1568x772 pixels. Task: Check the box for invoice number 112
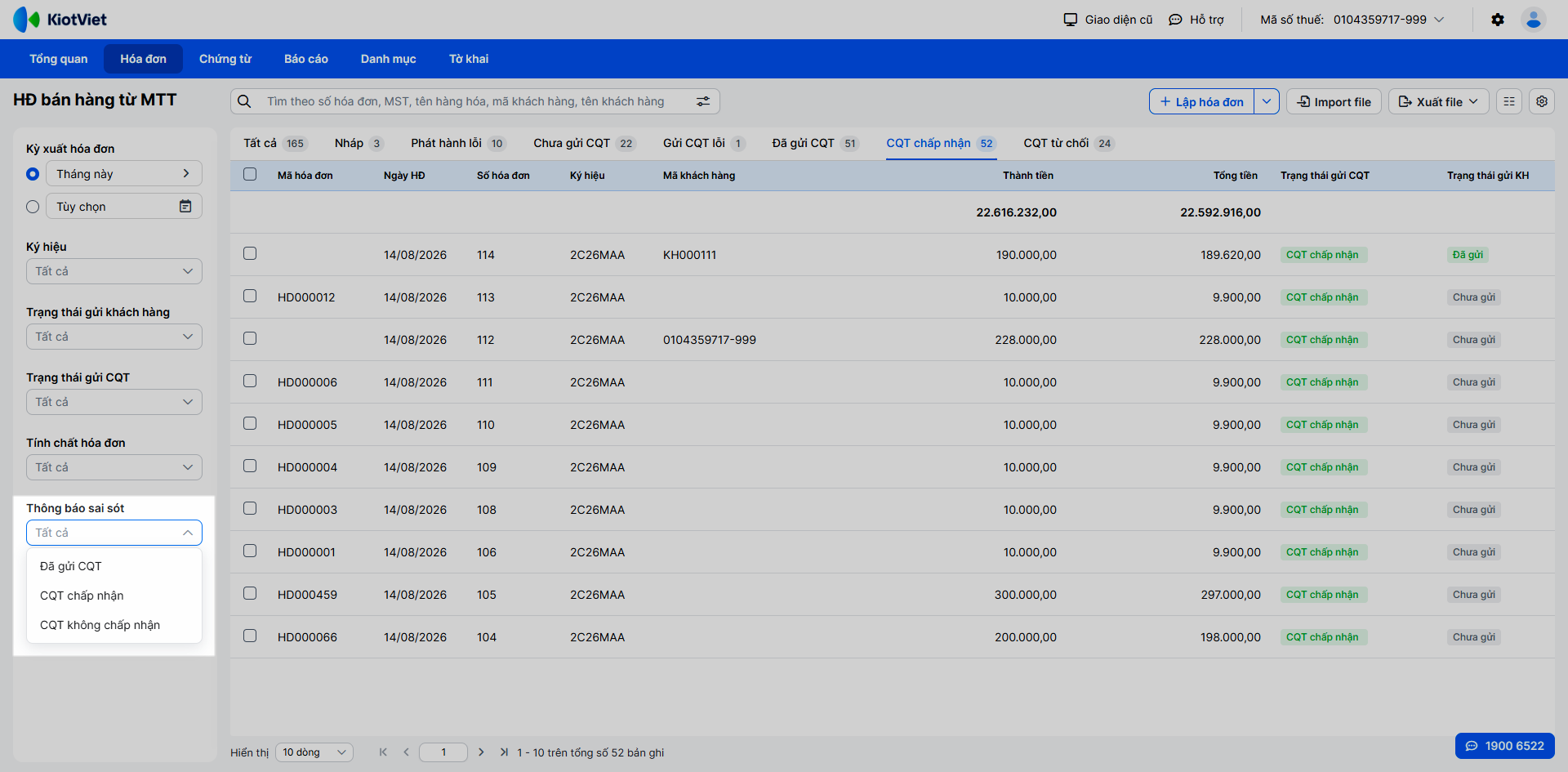[250, 338]
